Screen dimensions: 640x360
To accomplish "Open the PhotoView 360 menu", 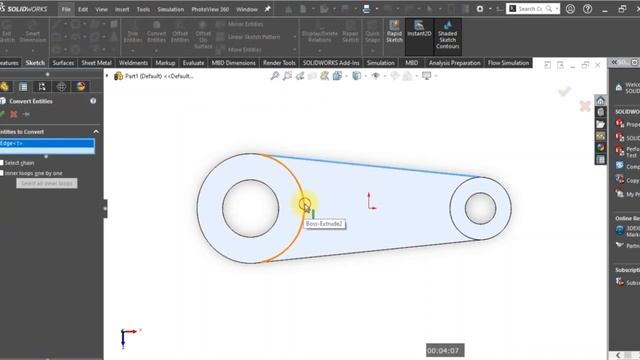I will pos(210,9).
